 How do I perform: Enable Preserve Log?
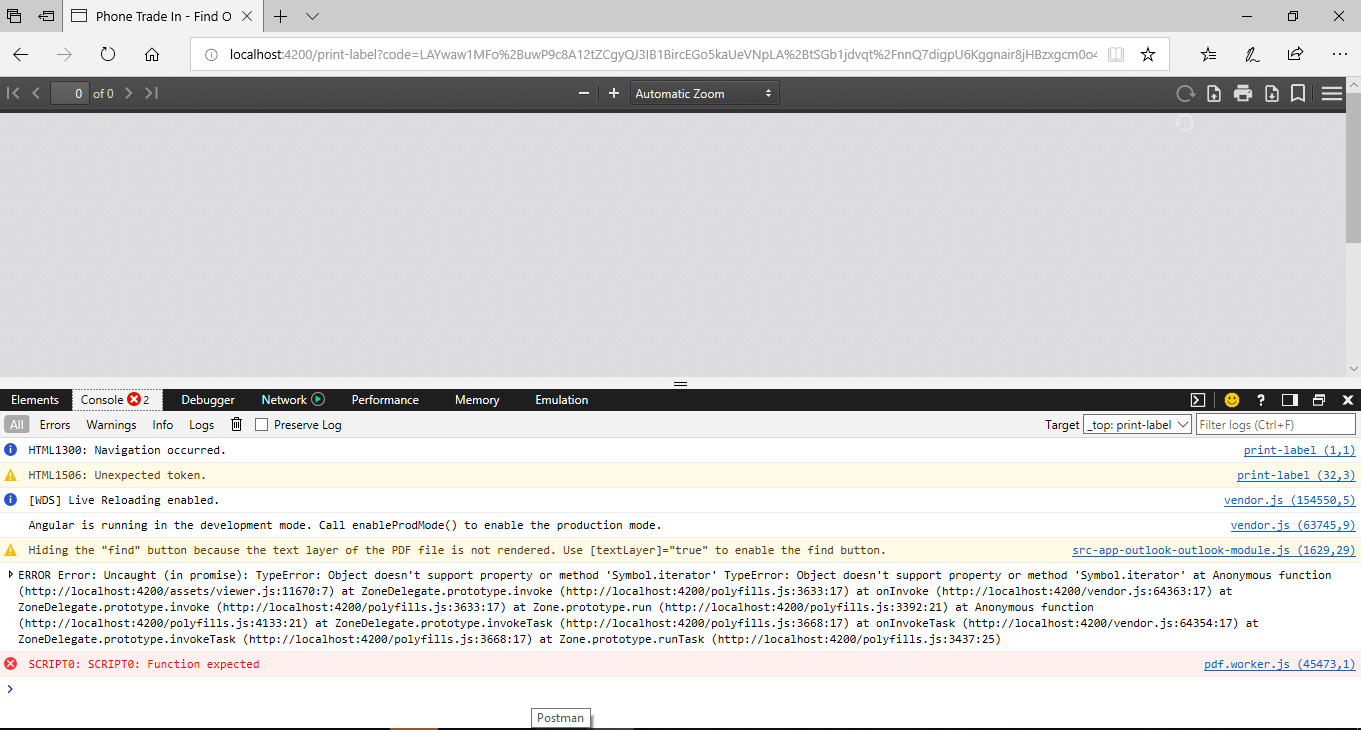tap(261, 424)
